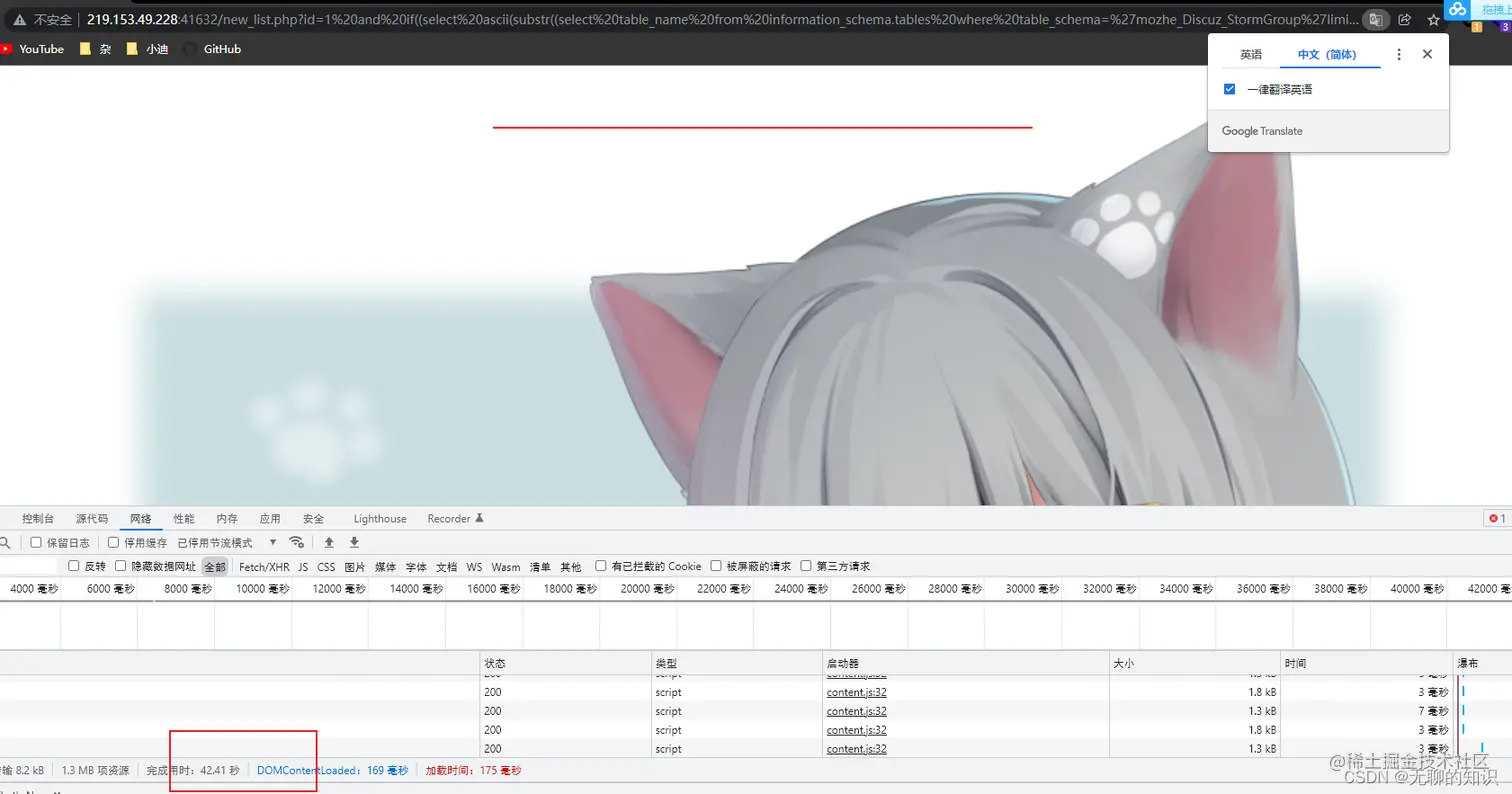Viewport: 1512px width, 794px height.
Task: Click the 完成用时: 42.41 秒 status text
Action: pos(193,770)
